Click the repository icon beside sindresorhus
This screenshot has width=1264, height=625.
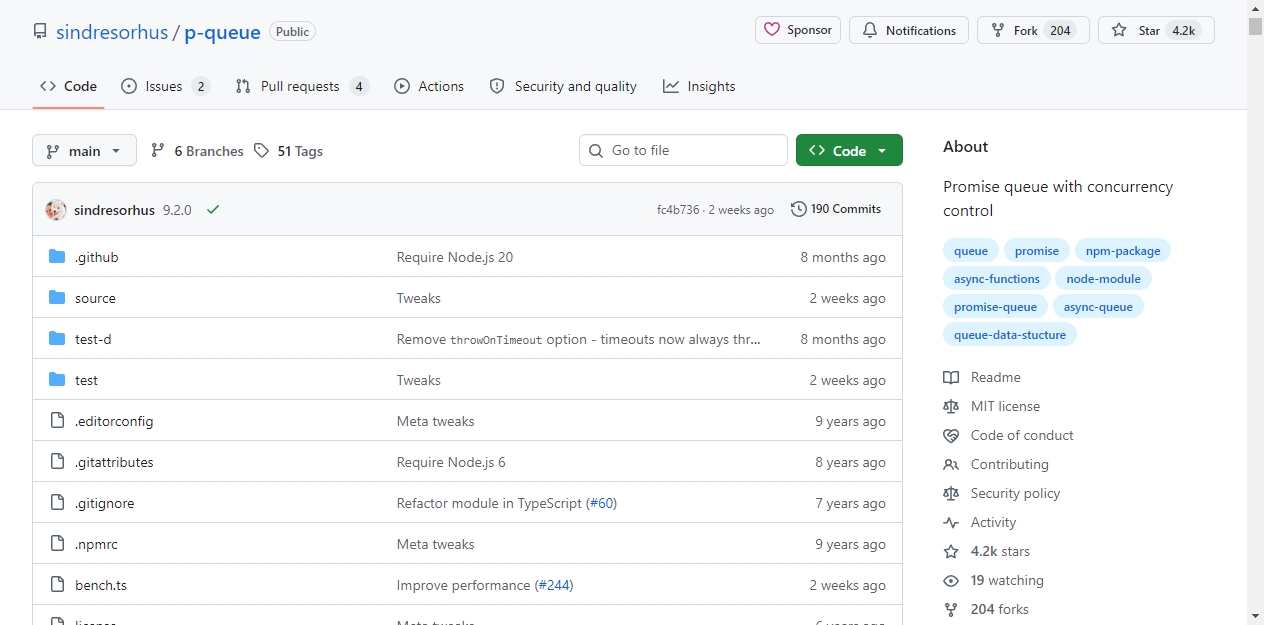tap(40, 31)
